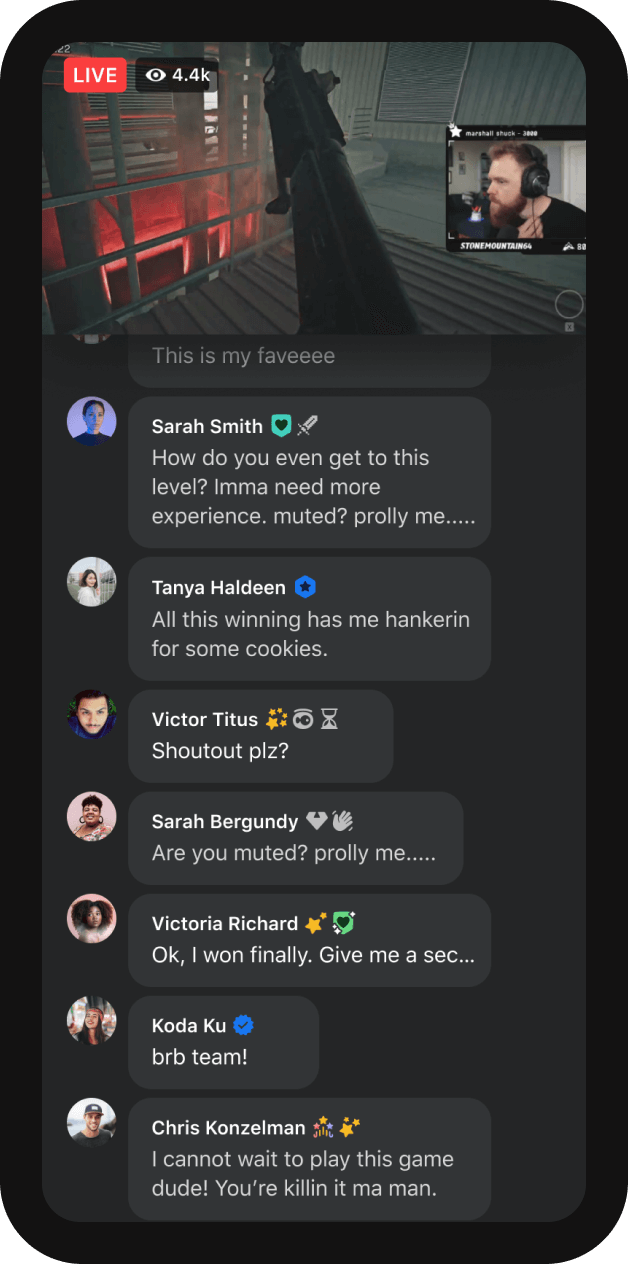Tap the sword badge next to Sarah Smith
Image resolution: width=628 pixels, height=1264 pixels.
tap(307, 426)
